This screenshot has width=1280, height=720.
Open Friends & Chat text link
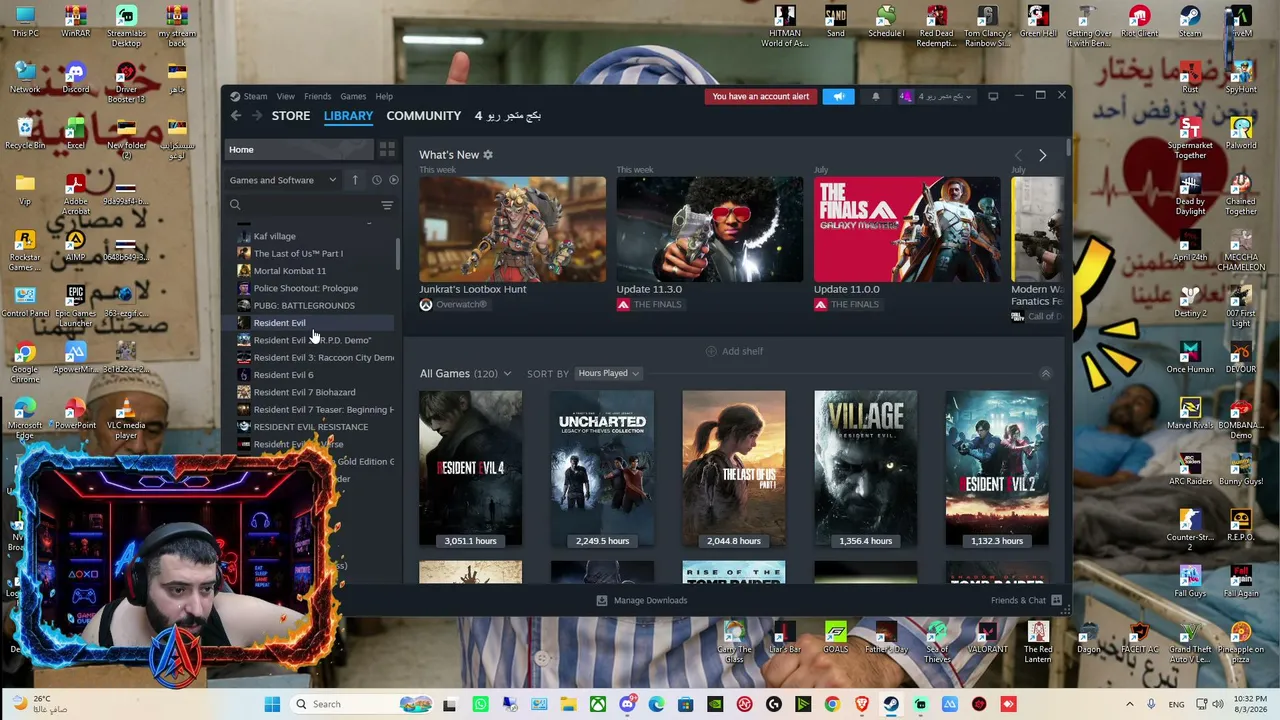[1018, 600]
